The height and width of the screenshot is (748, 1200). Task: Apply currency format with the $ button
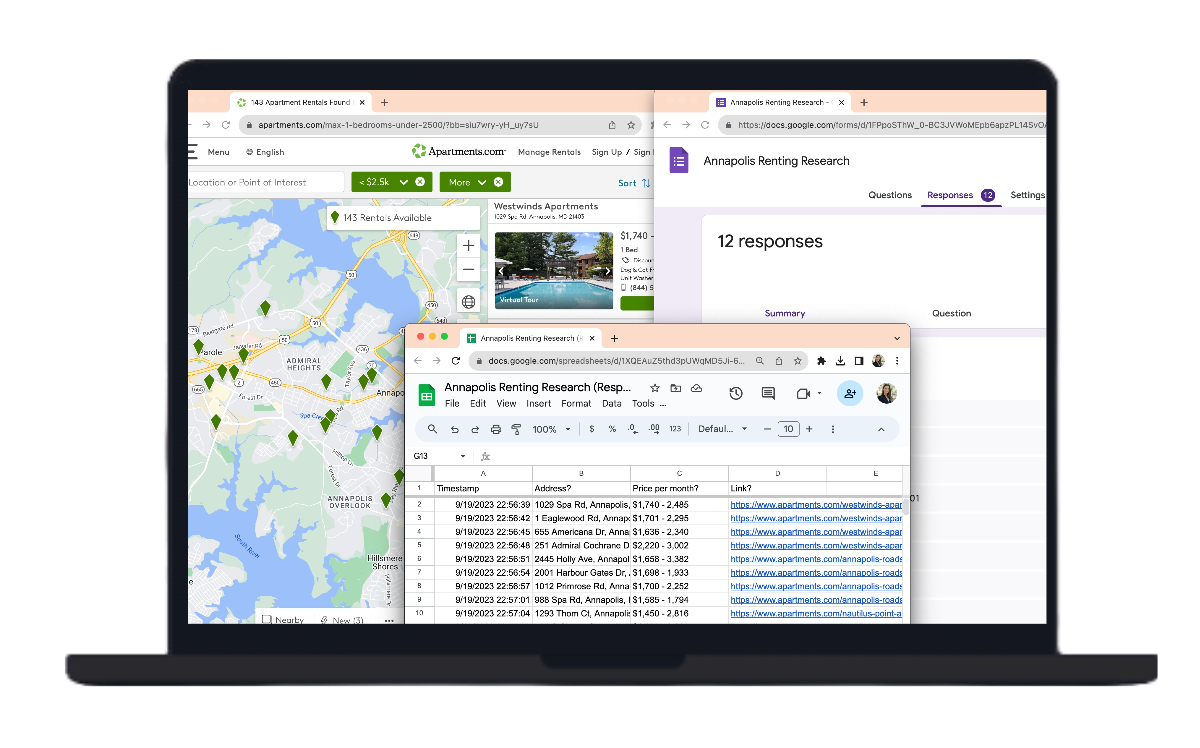click(592, 429)
